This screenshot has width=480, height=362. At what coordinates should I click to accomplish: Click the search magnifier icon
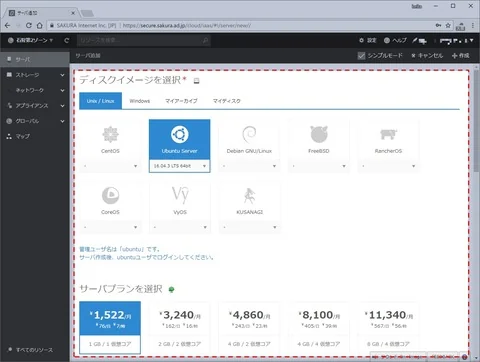click(206, 40)
